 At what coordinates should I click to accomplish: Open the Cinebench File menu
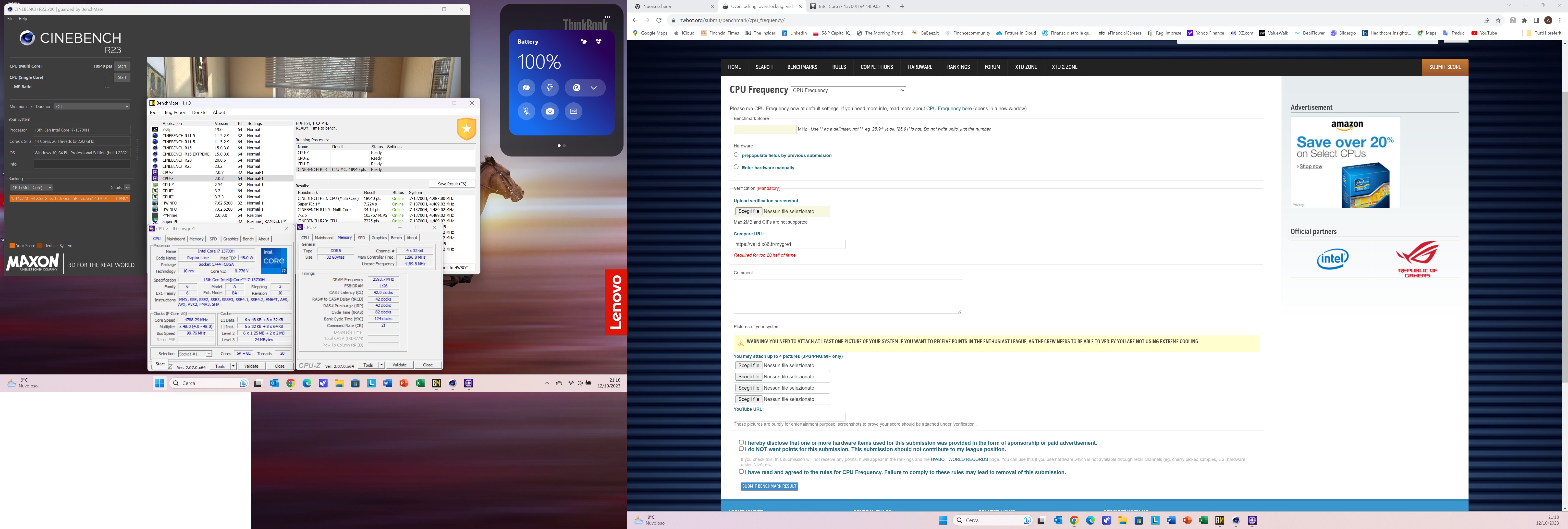coord(10,19)
